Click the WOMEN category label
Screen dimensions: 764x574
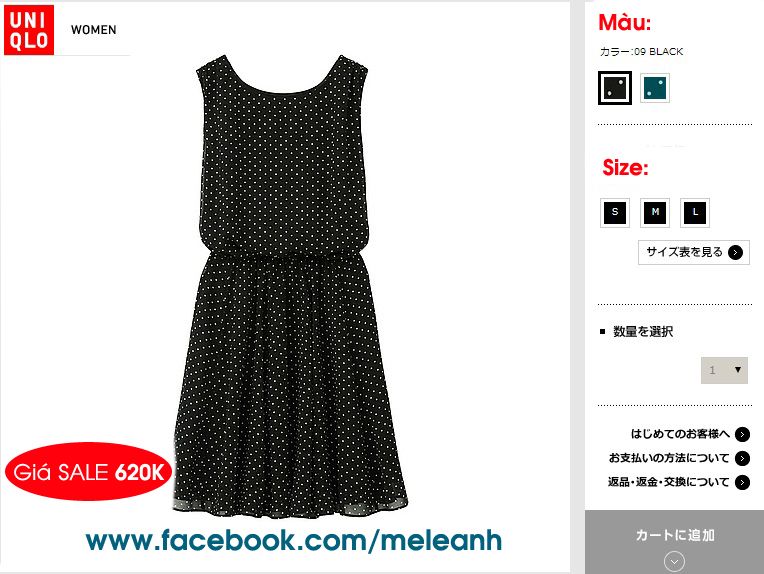click(x=94, y=30)
